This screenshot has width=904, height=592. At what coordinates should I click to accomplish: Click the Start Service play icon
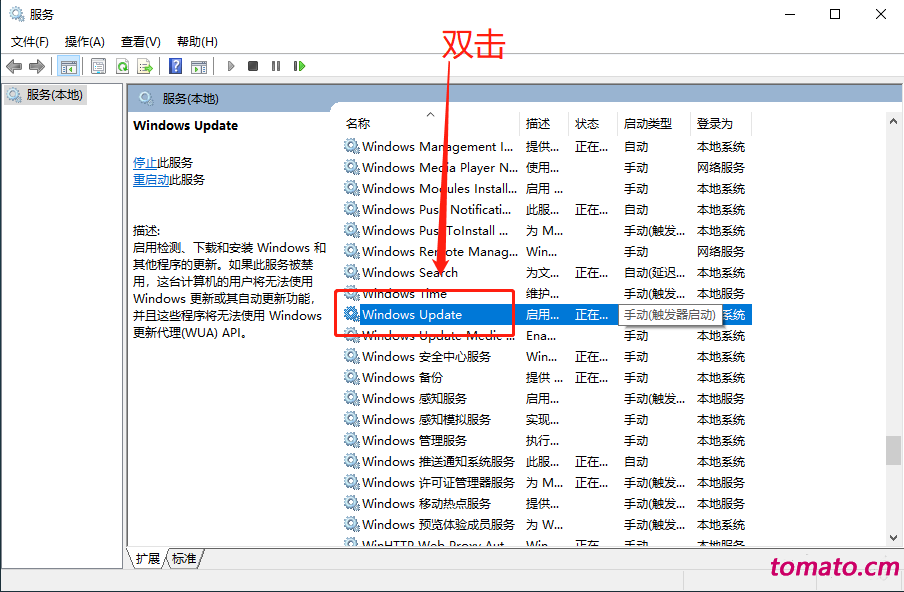pos(231,66)
